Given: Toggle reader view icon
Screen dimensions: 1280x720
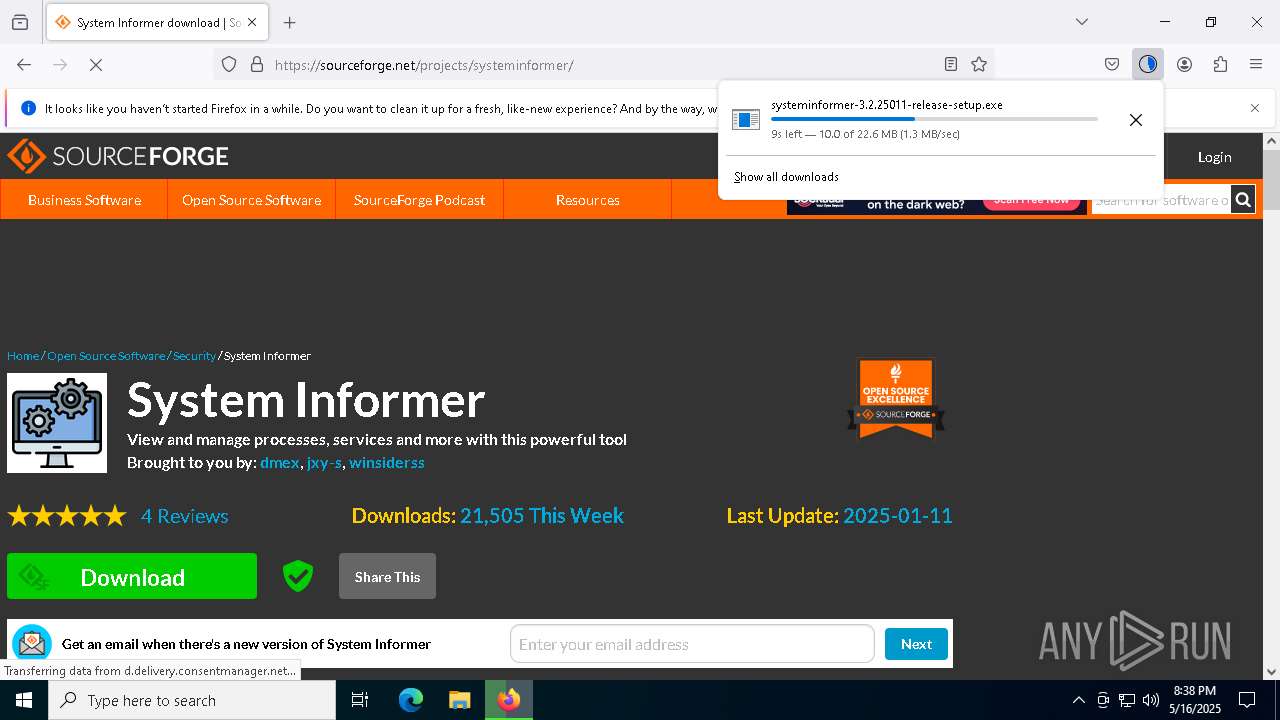Looking at the screenshot, I should (951, 65).
